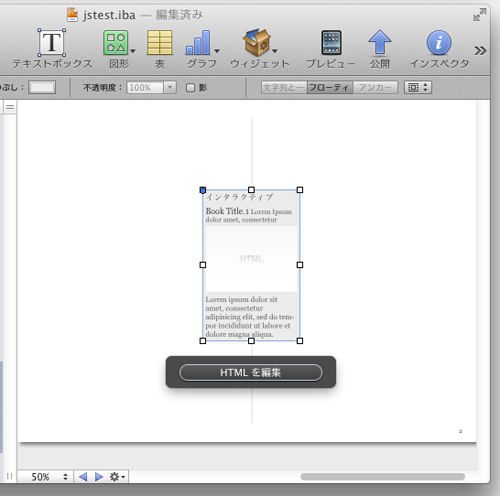Screen dimensions: 500x496
Task: Click the HTML widget placeholder
Action: point(251,259)
